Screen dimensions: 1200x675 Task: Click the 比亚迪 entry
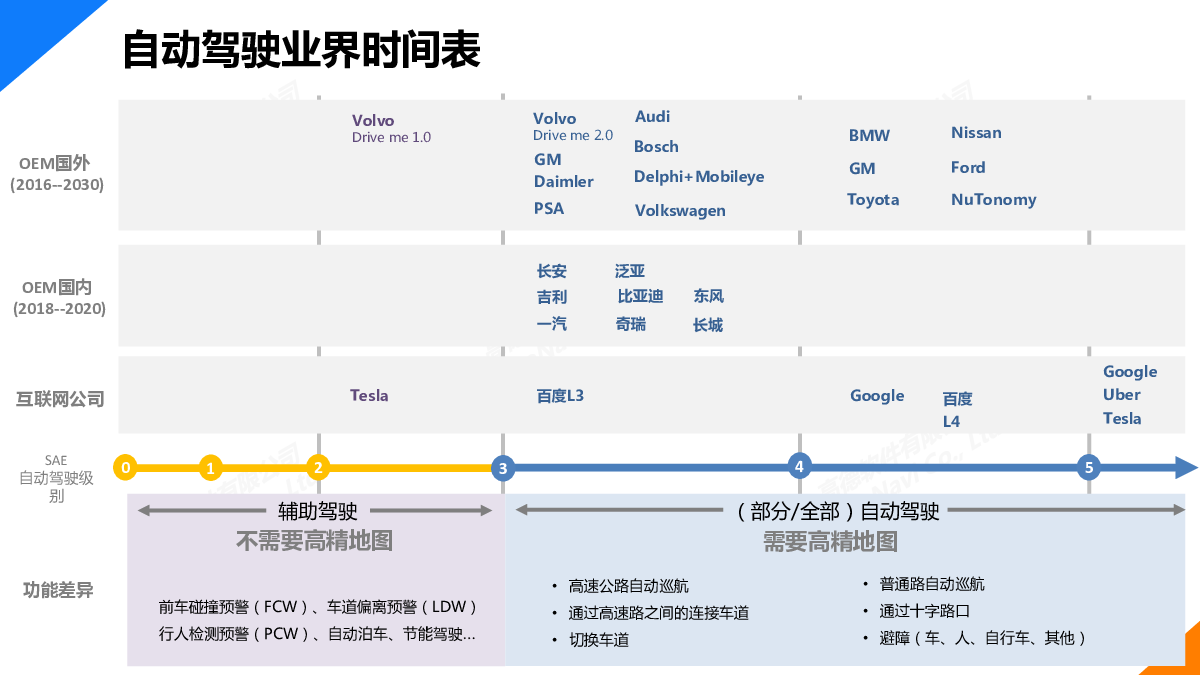click(x=640, y=297)
